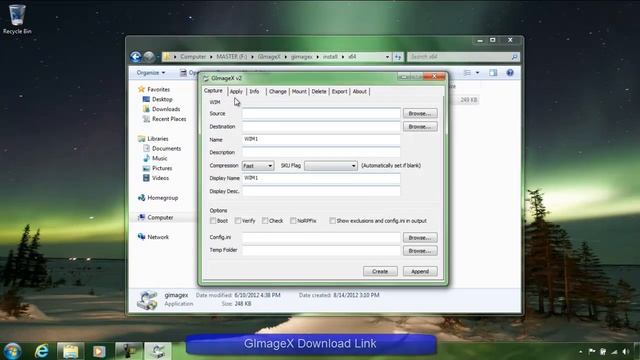
Task: Browse for the Config.ini file
Action: click(x=420, y=238)
